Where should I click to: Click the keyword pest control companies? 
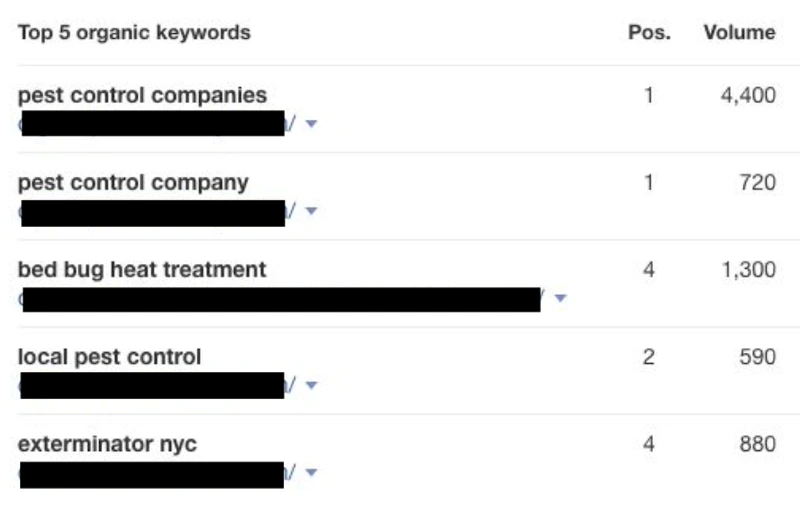coord(142,96)
